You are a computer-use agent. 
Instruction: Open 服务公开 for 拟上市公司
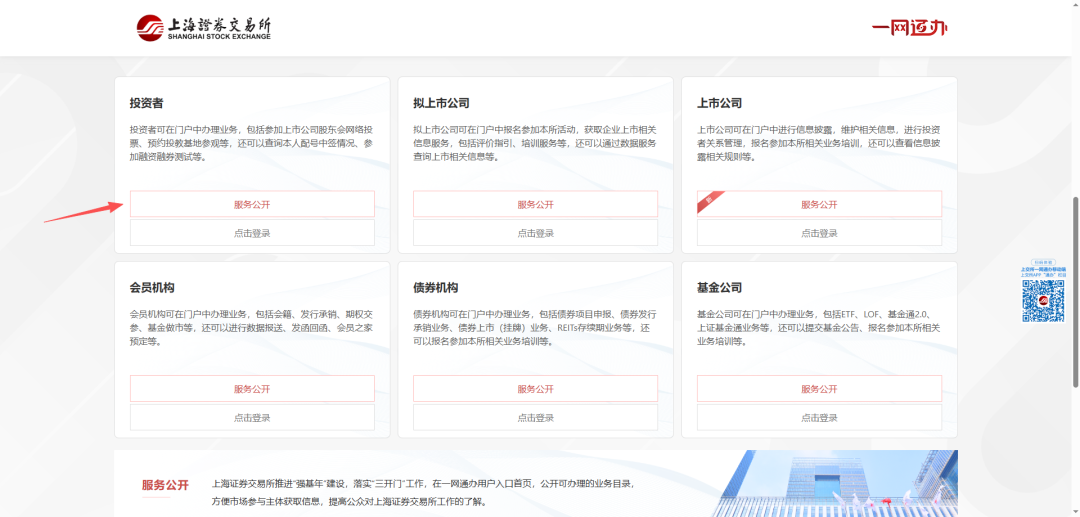[535, 204]
